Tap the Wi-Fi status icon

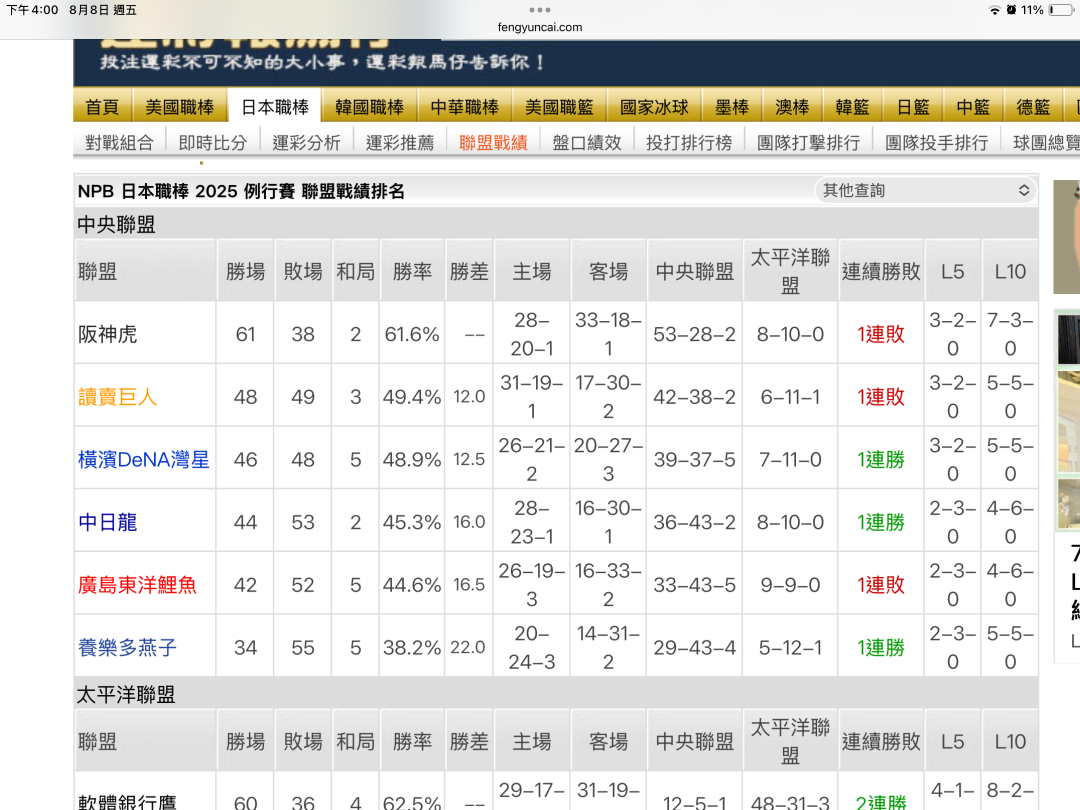[x=994, y=10]
